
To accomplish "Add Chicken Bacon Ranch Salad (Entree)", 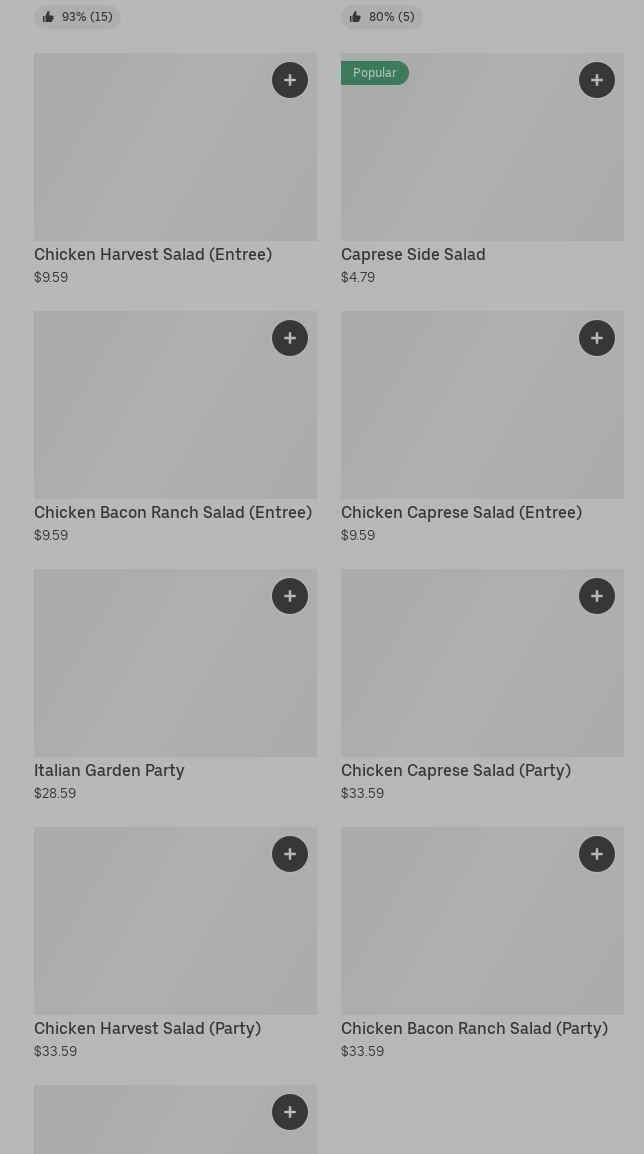I will point(290,338).
